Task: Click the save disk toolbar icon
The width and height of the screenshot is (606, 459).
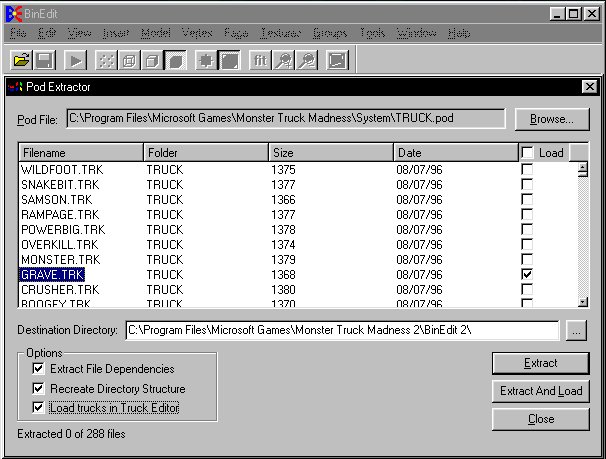Action: (45, 60)
